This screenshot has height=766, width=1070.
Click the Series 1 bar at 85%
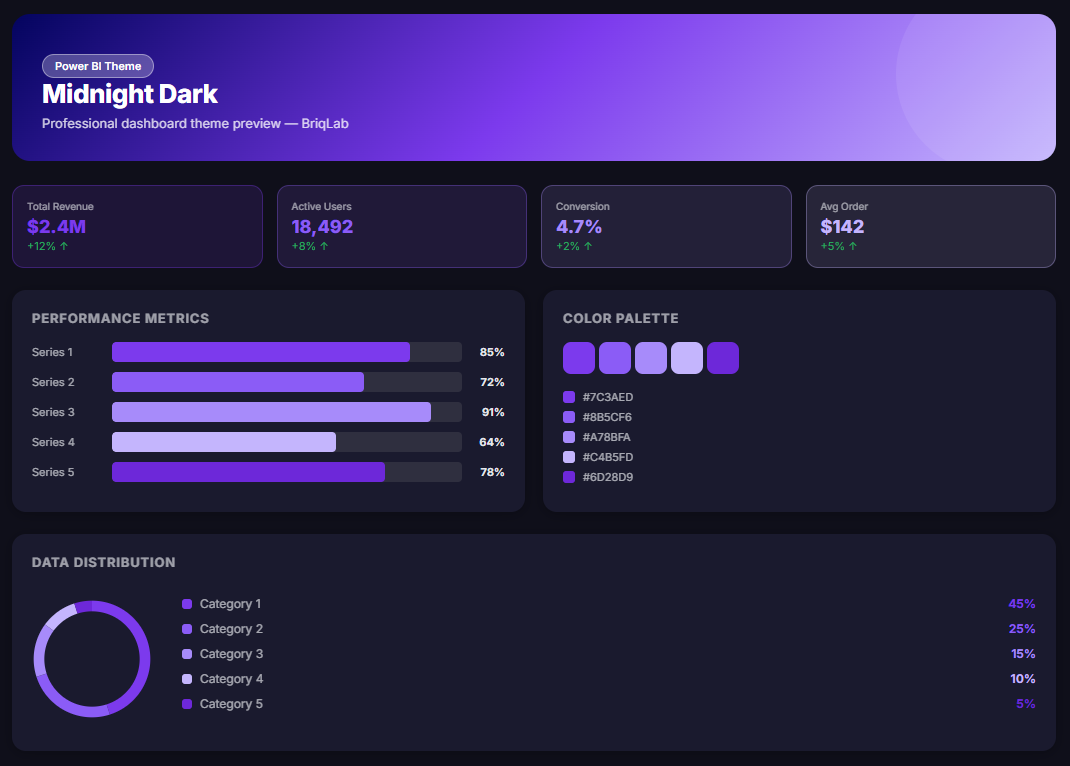pyautogui.click(x=261, y=352)
